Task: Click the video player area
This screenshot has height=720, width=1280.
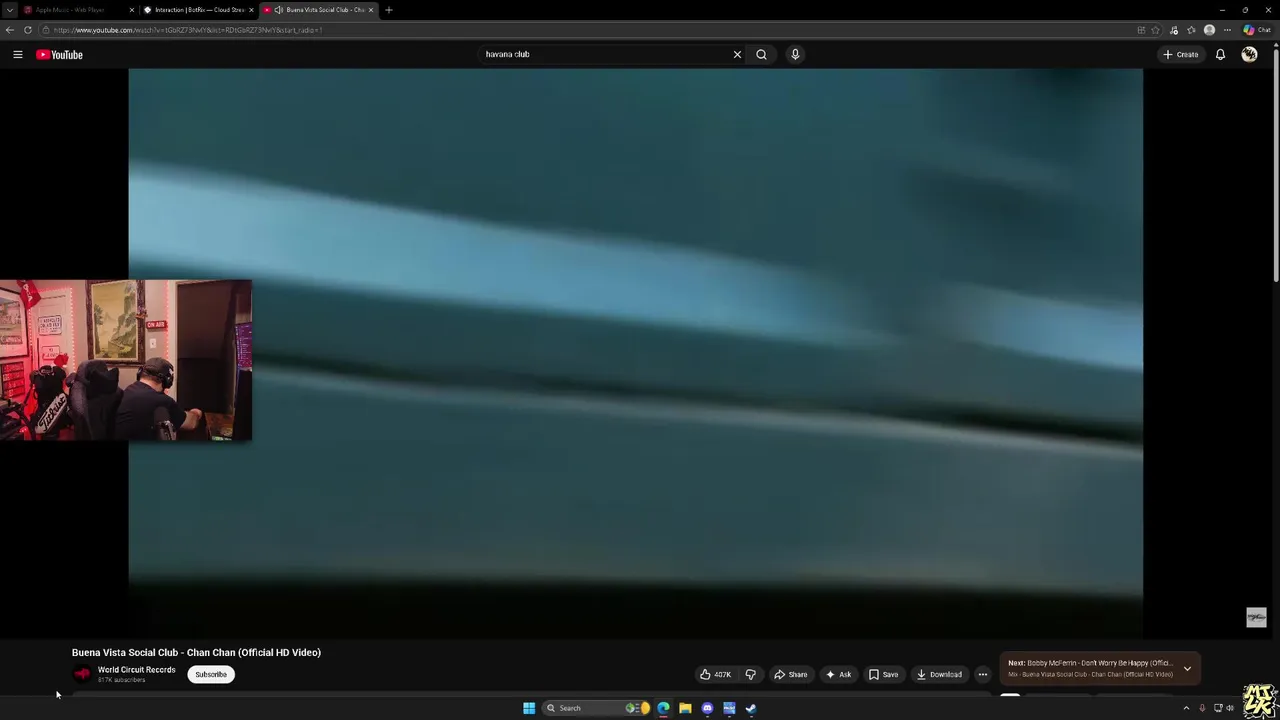Action: point(635,353)
